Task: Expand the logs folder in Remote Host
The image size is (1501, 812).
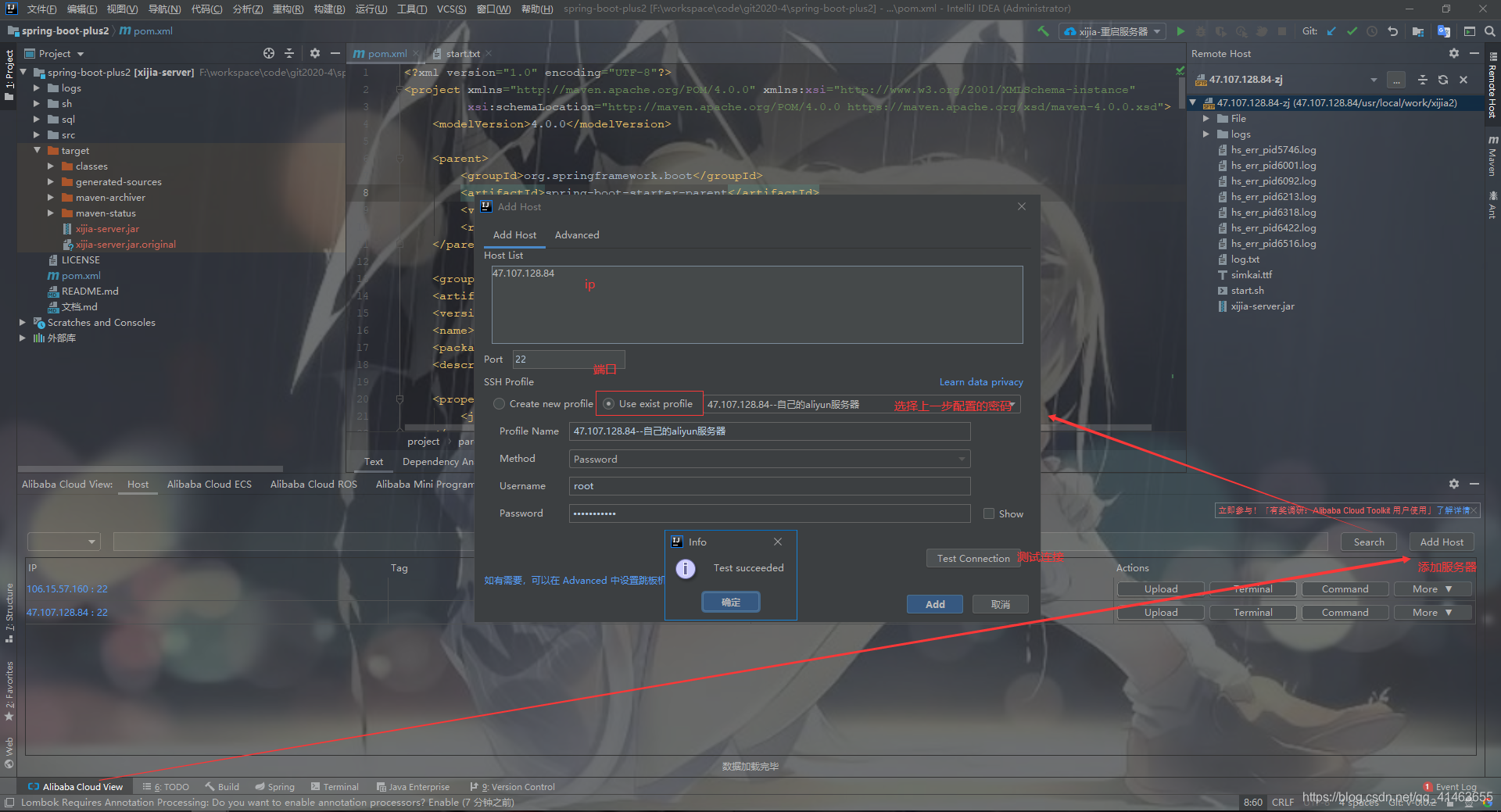Action: 1206,134
